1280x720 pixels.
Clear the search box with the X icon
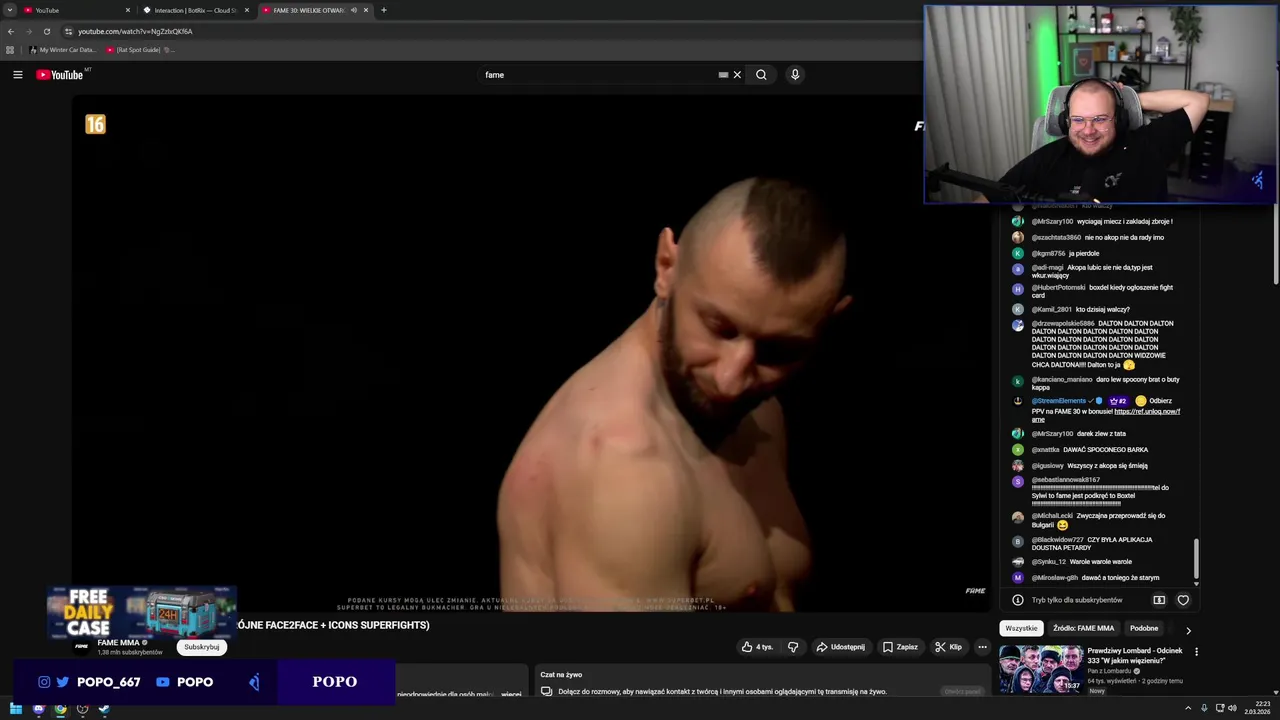click(737, 75)
